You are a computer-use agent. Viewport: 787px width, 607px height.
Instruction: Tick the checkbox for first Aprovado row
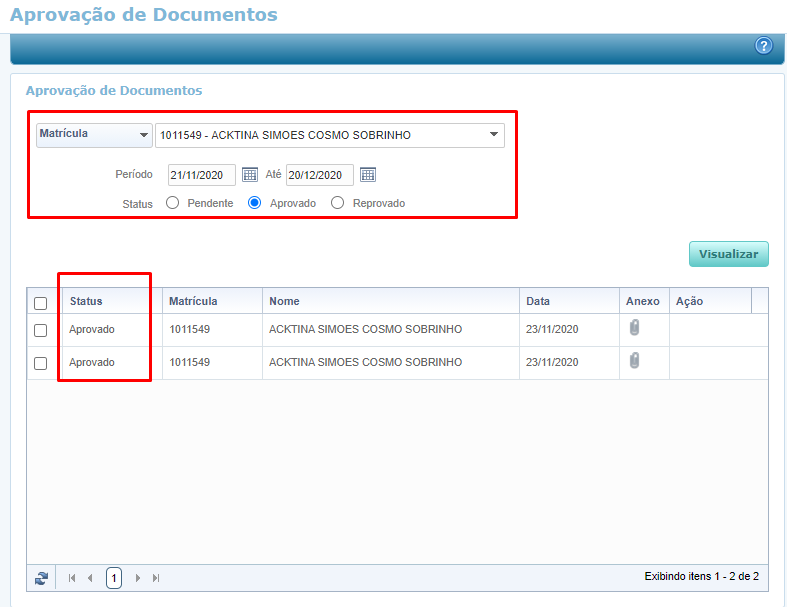41,330
